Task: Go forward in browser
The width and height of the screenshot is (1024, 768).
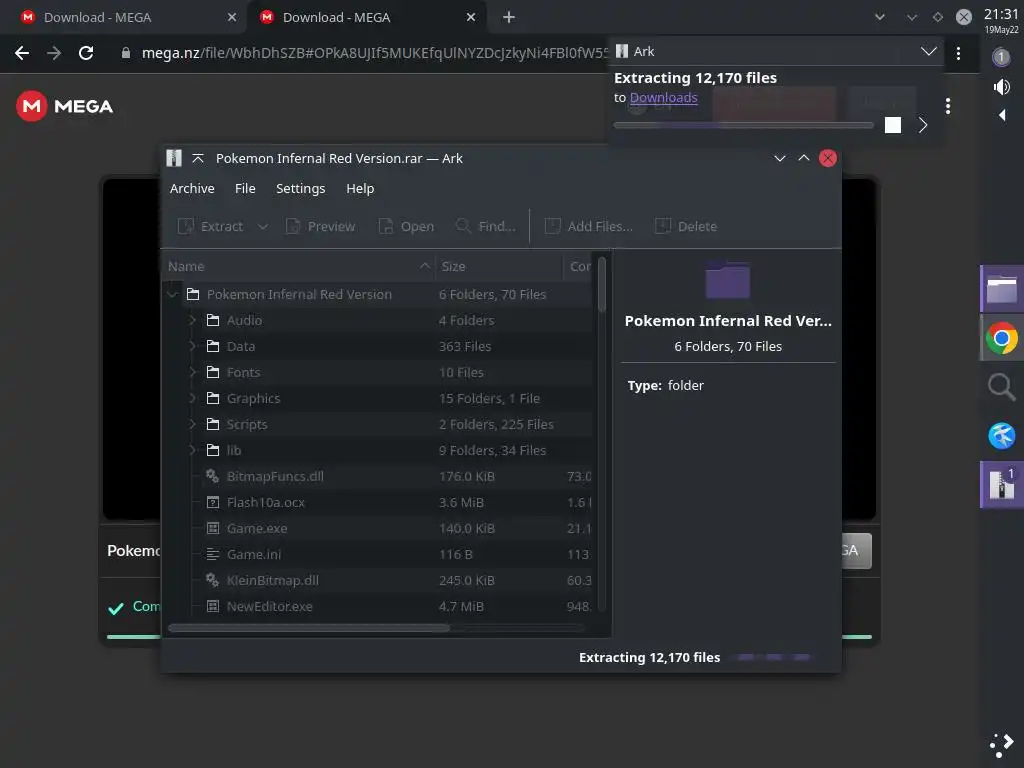Action: click(54, 53)
